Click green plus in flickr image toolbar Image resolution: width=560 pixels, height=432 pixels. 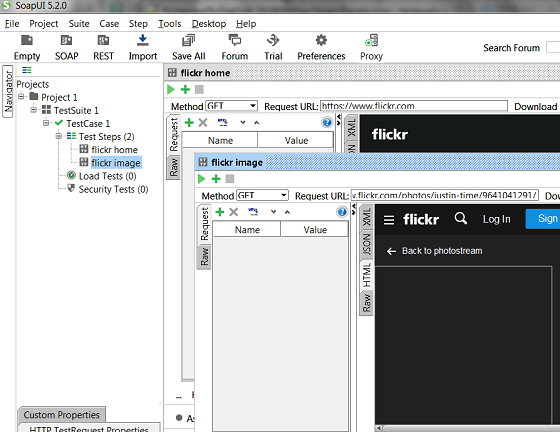pyautogui.click(x=216, y=179)
